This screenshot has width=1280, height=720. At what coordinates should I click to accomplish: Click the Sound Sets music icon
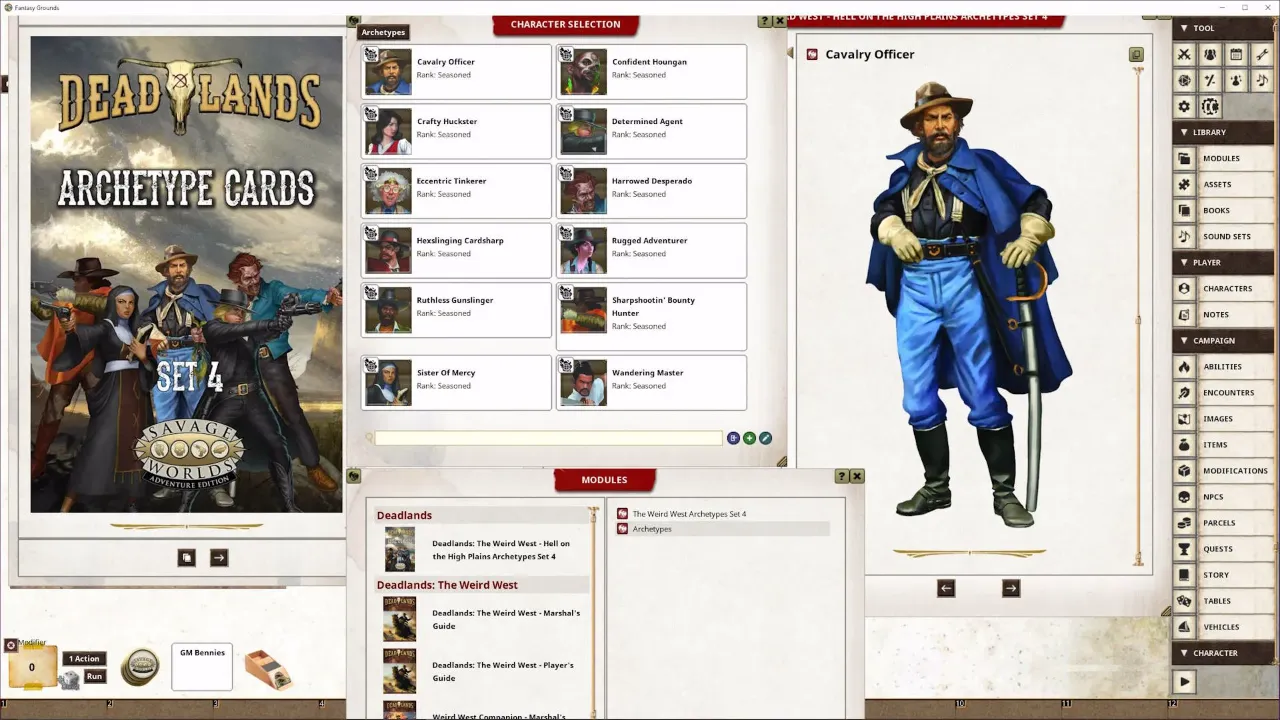click(x=1185, y=236)
